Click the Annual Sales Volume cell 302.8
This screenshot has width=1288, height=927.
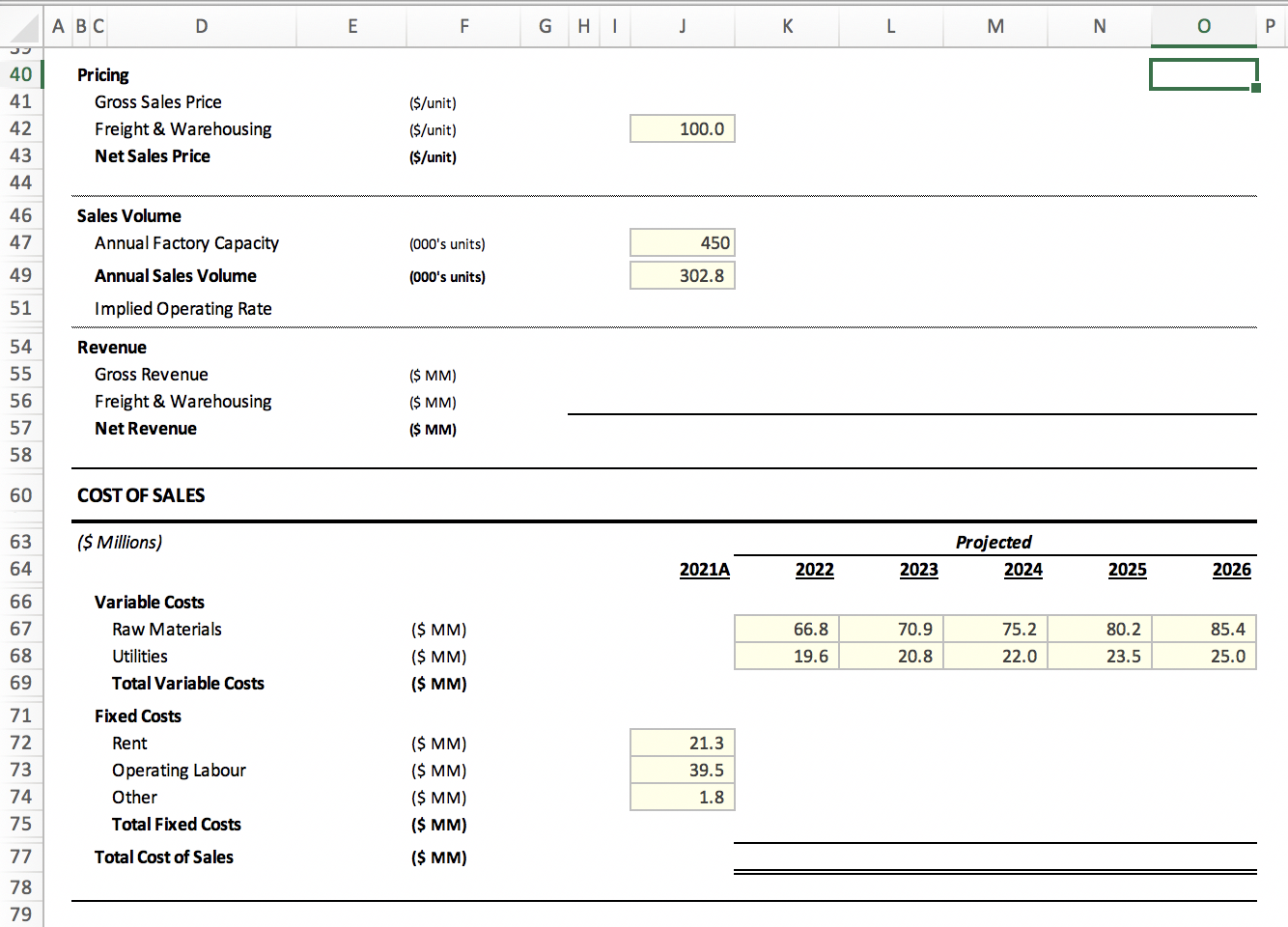click(682, 275)
